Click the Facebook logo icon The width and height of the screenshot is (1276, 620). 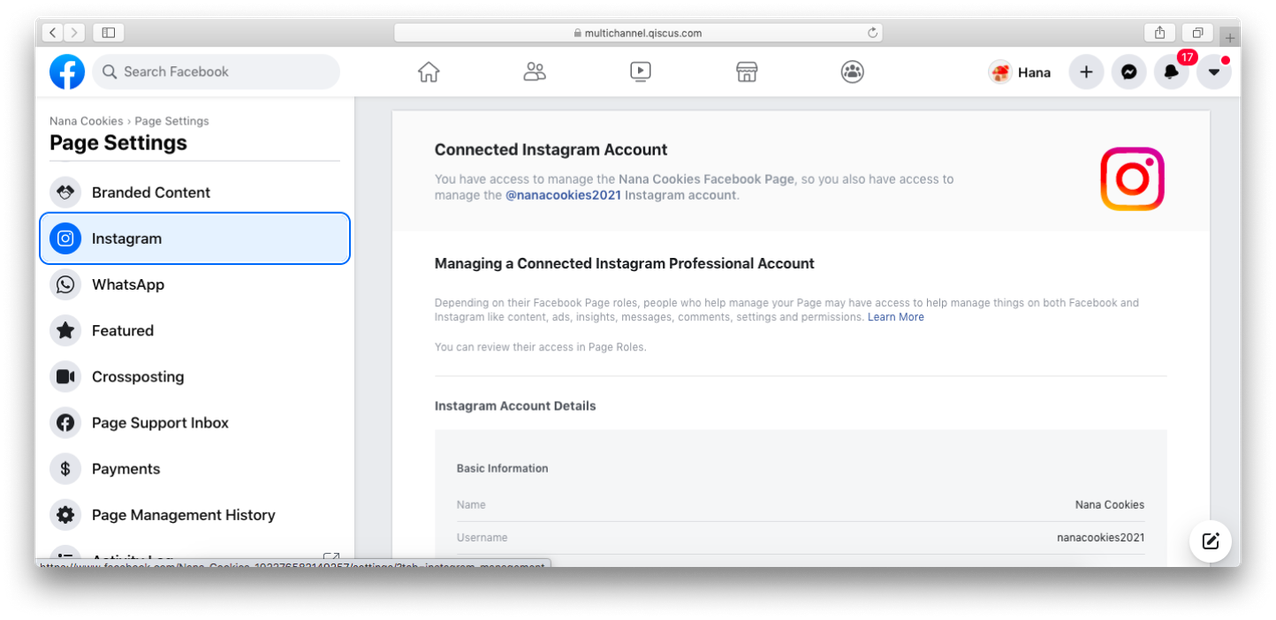[68, 72]
